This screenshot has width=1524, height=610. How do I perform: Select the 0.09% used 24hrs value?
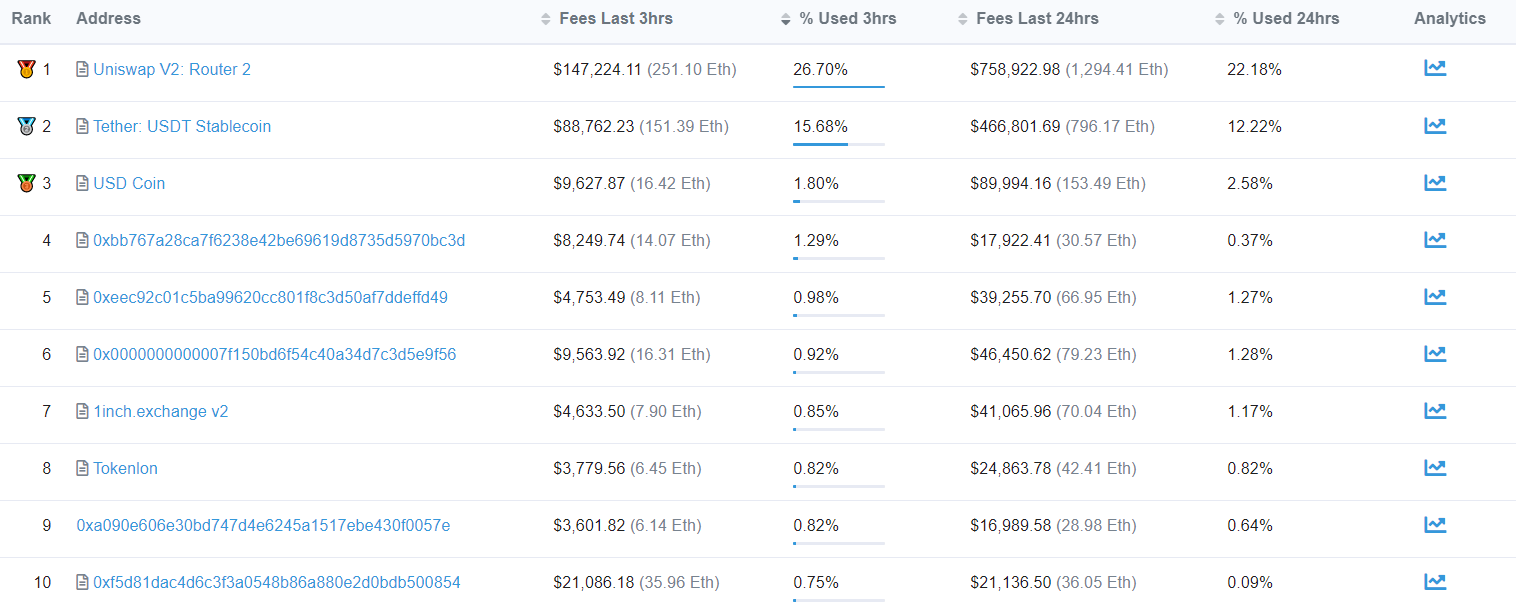point(1250,582)
